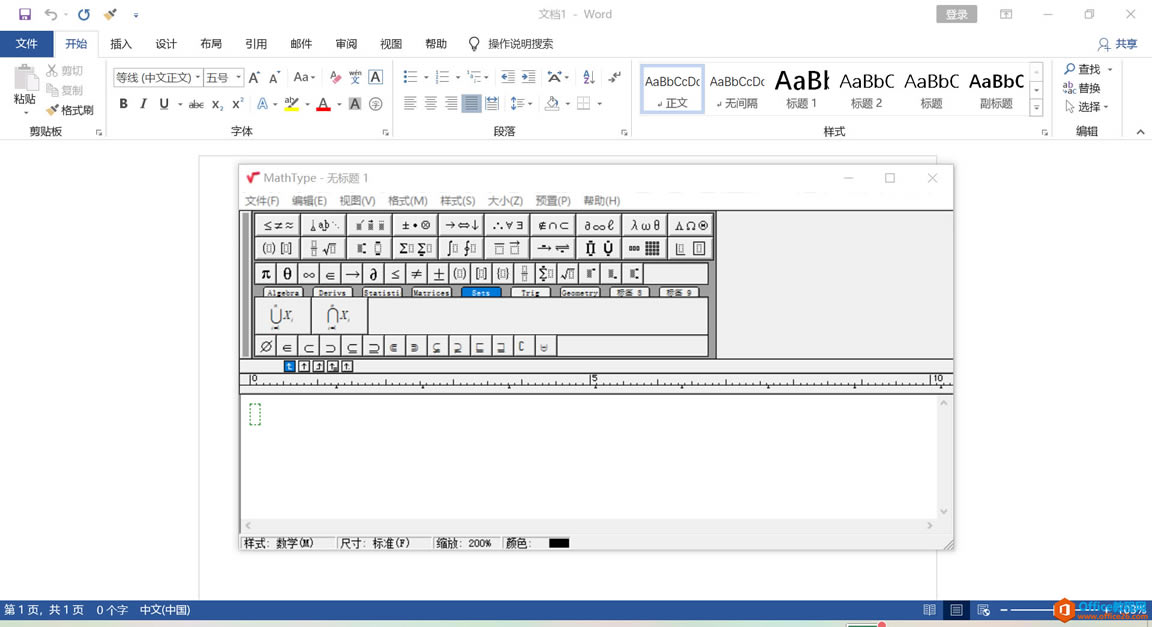Toggle Italic formatting in Word ribbon
Image resolution: width=1152 pixels, height=627 pixels.
coord(143,104)
